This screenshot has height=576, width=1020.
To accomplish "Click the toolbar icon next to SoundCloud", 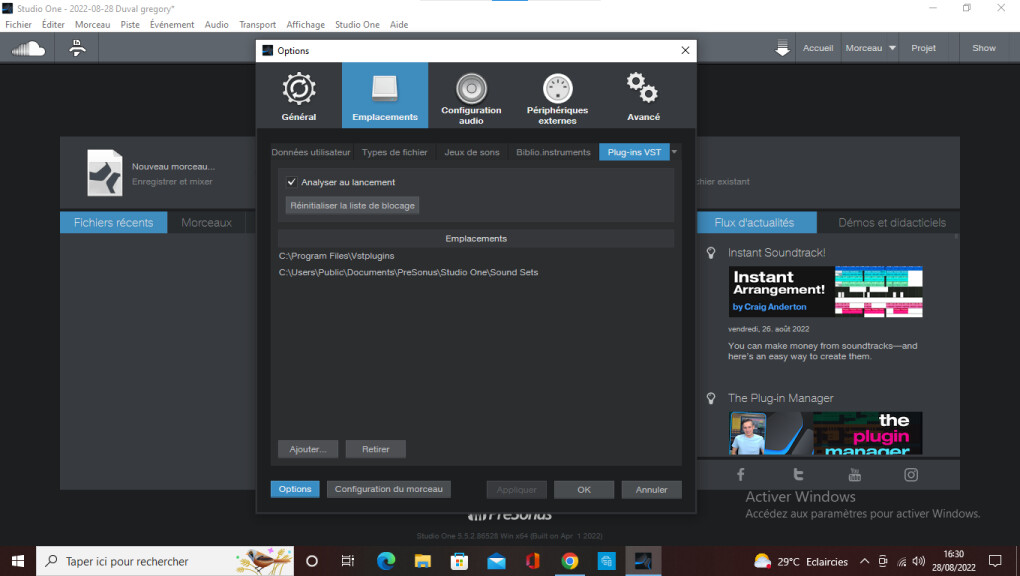I will [x=77, y=48].
